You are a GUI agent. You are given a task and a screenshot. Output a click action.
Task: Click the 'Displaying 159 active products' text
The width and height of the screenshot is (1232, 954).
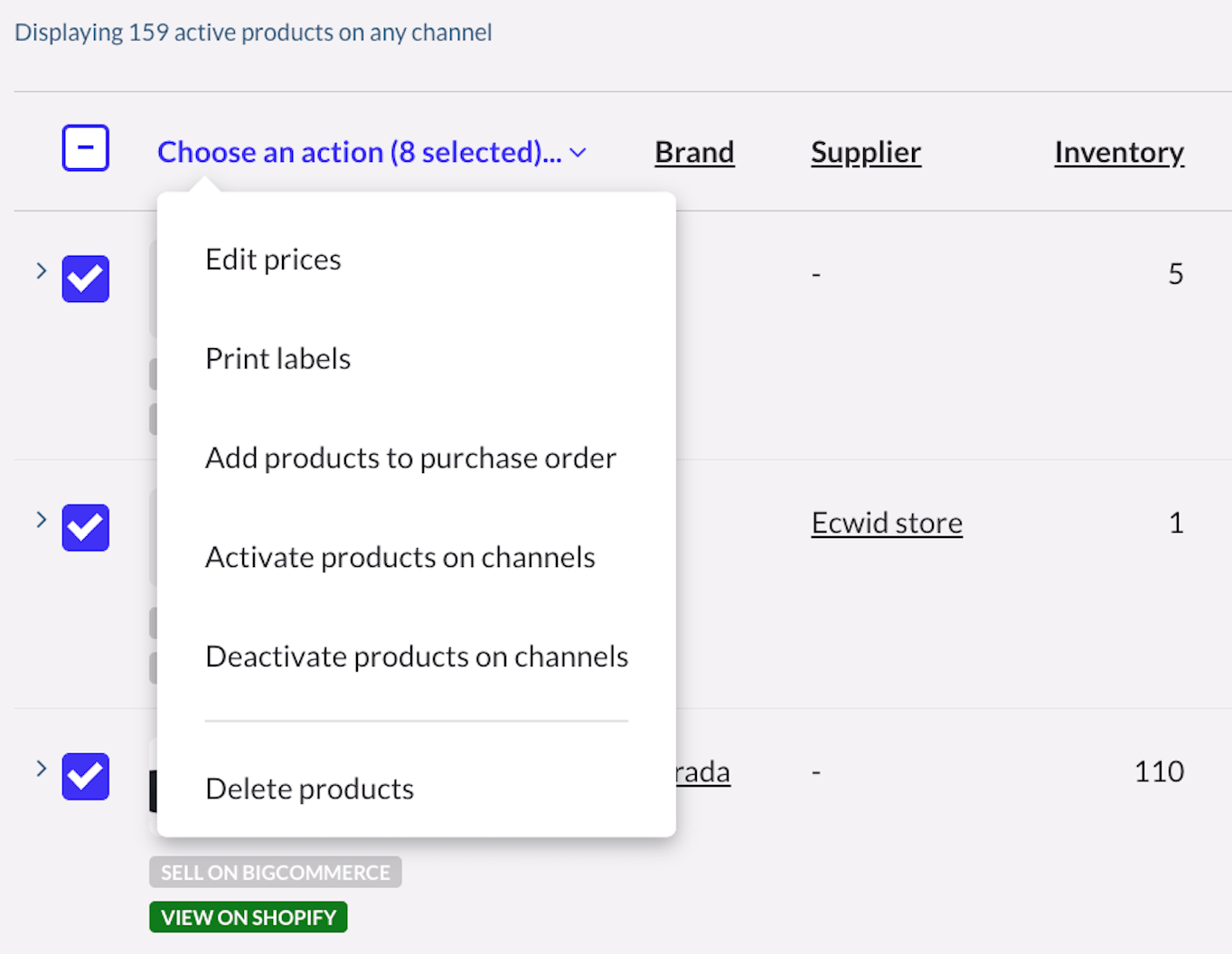tap(253, 33)
